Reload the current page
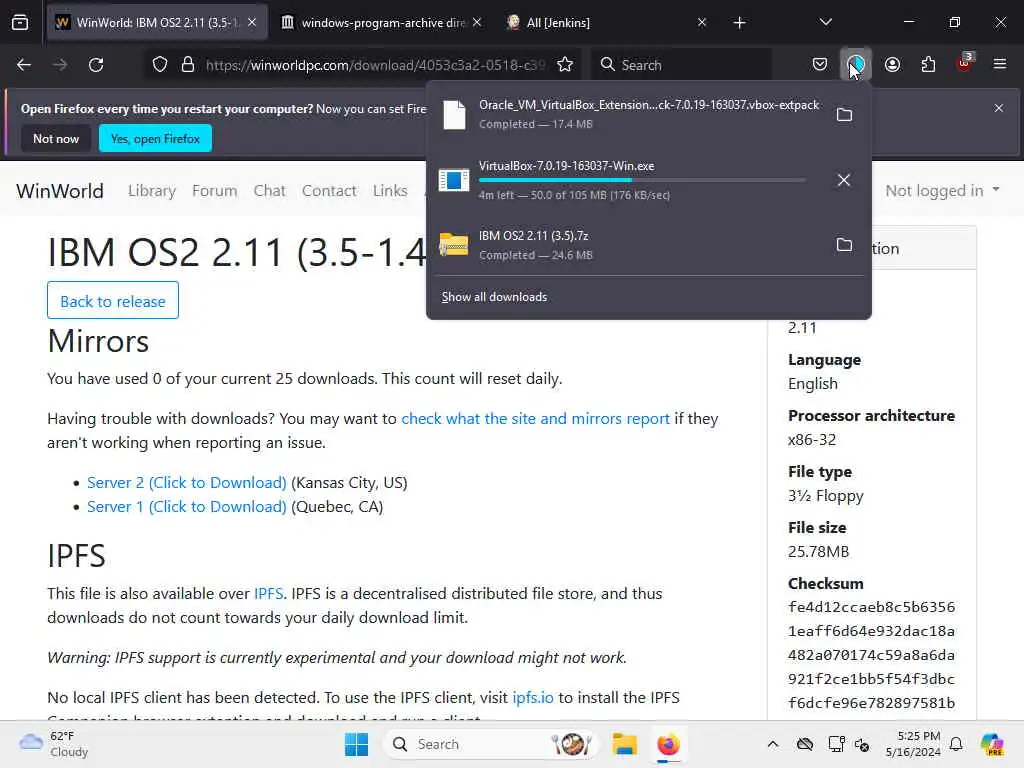The image size is (1024, 768). pos(96,65)
